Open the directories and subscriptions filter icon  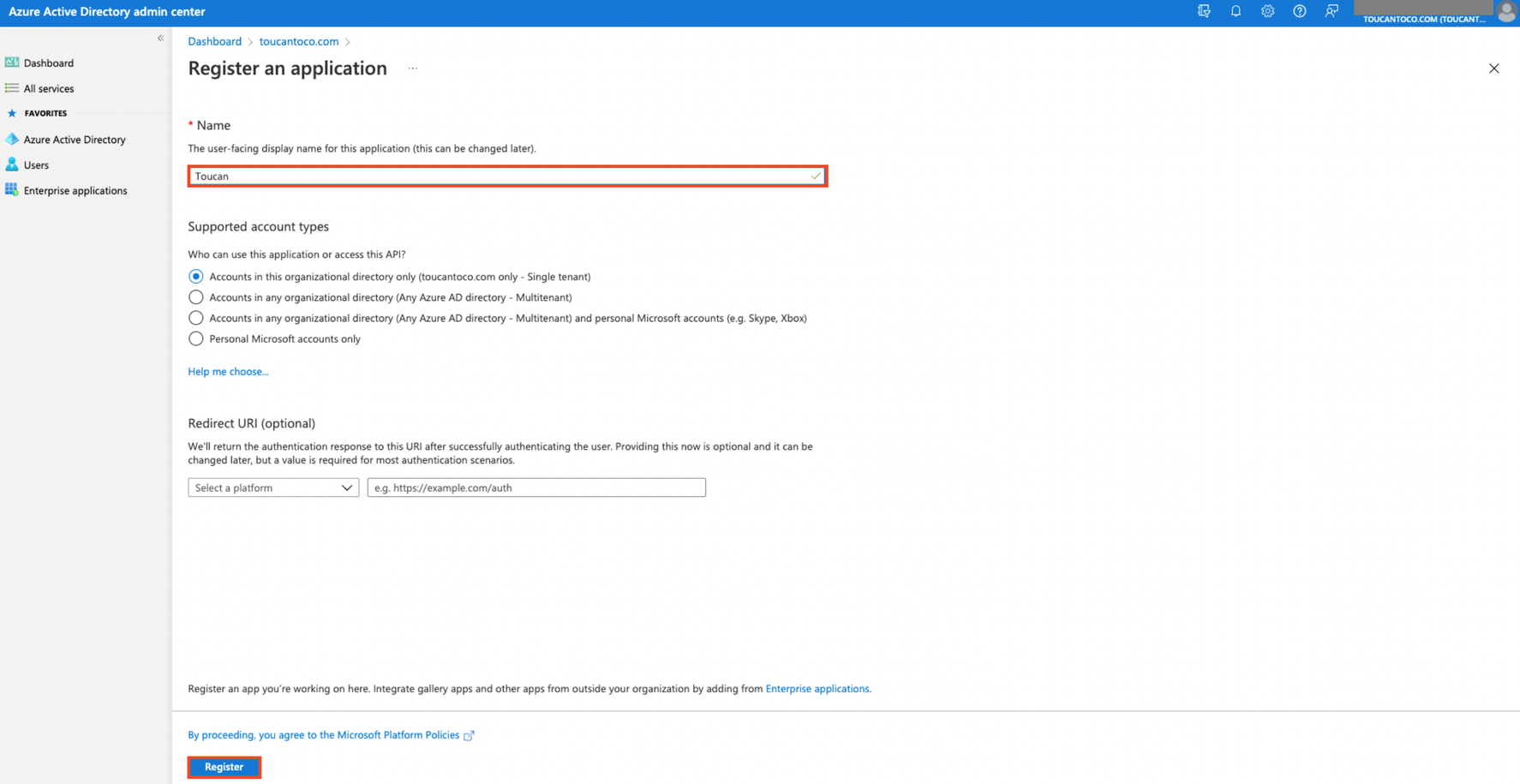[1204, 11]
